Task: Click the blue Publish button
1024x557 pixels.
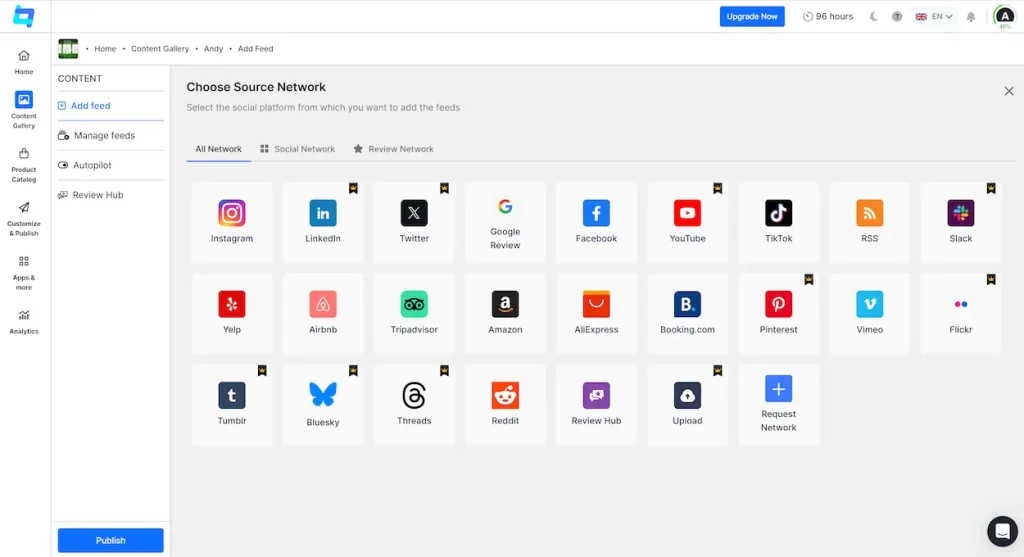Action: (x=110, y=540)
